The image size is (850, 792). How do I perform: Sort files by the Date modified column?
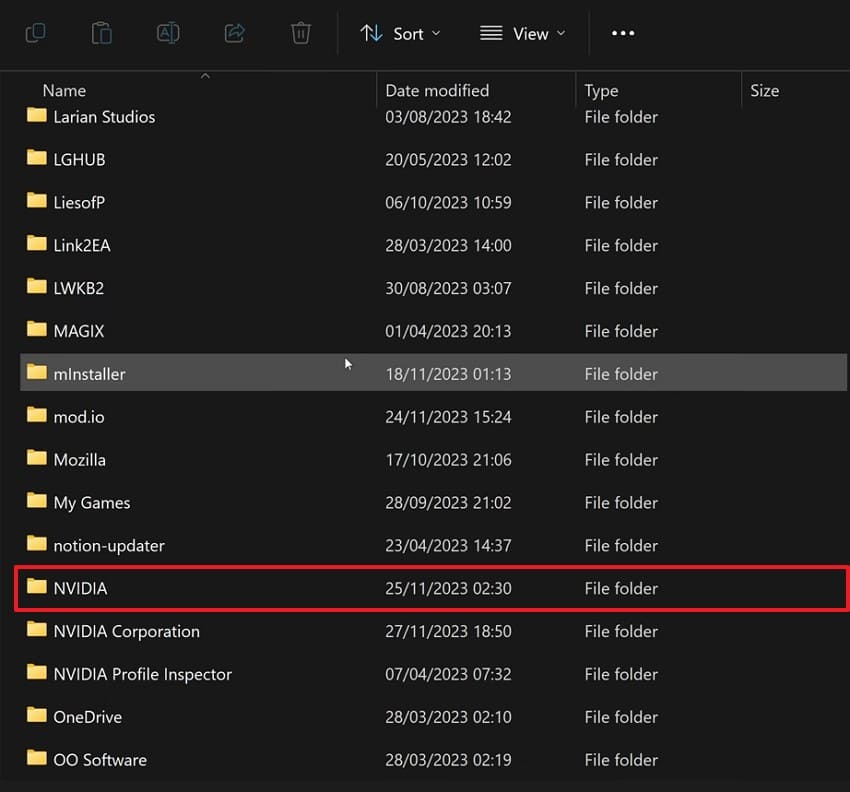[x=436, y=90]
